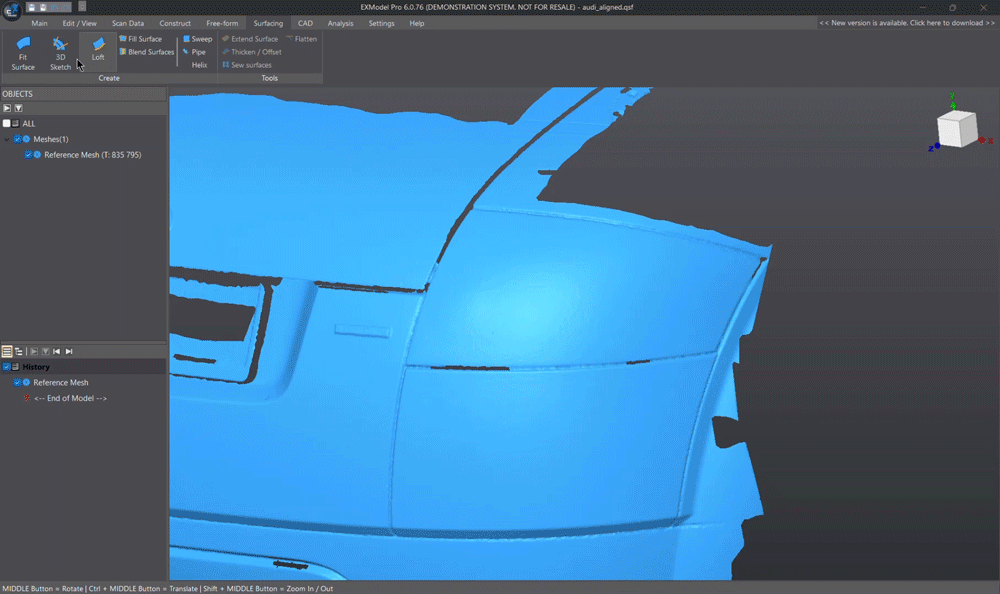
Task: Click Sew surfaces tool
Action: pyautogui.click(x=246, y=65)
